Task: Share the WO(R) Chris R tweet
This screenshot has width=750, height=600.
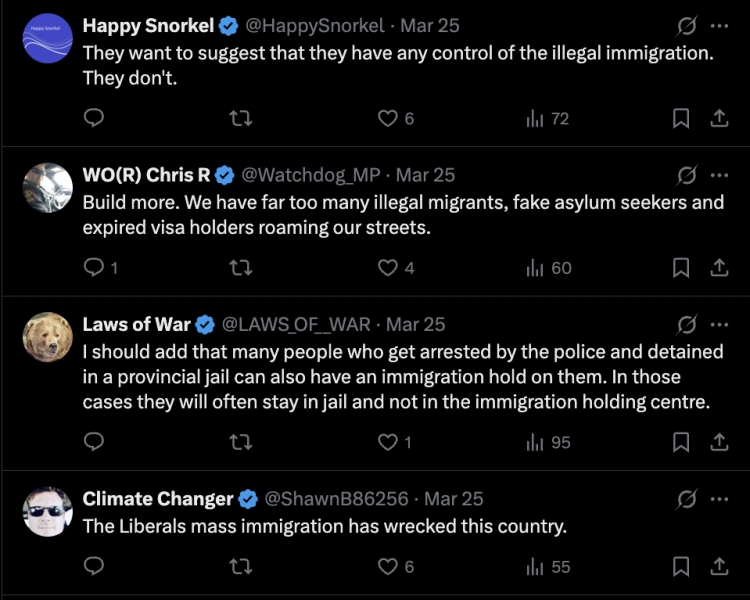Action: click(x=718, y=267)
